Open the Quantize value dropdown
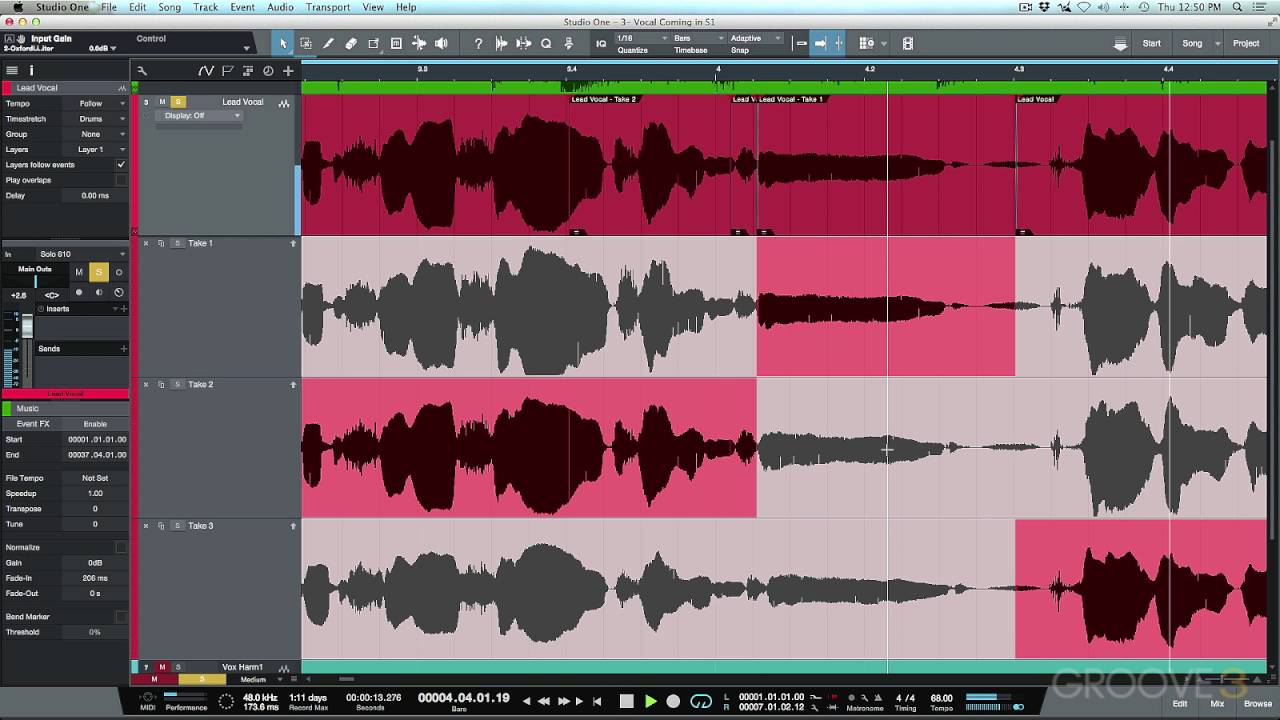Image resolution: width=1280 pixels, height=720 pixels. (x=641, y=38)
